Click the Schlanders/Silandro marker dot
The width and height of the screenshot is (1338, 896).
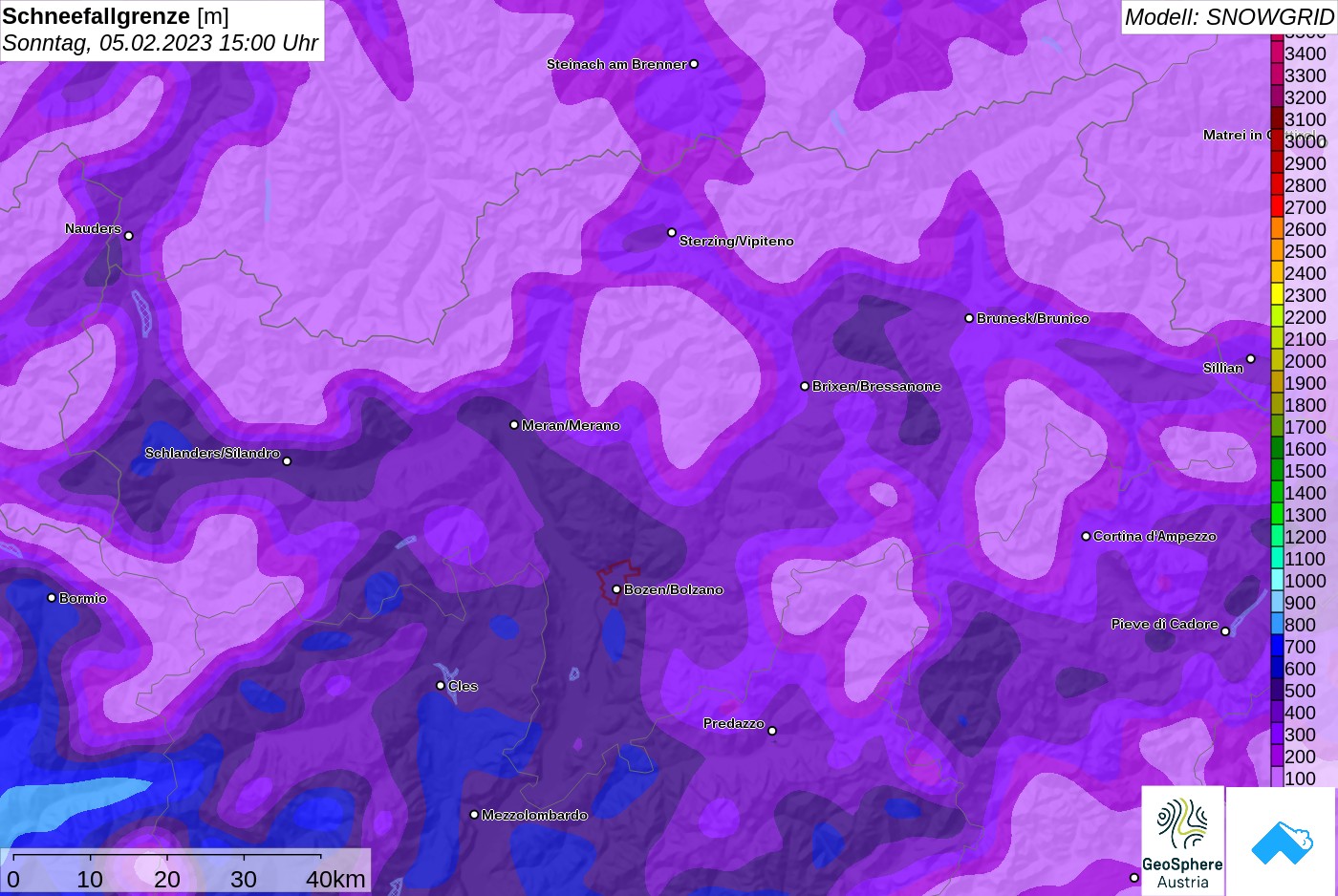tap(287, 461)
